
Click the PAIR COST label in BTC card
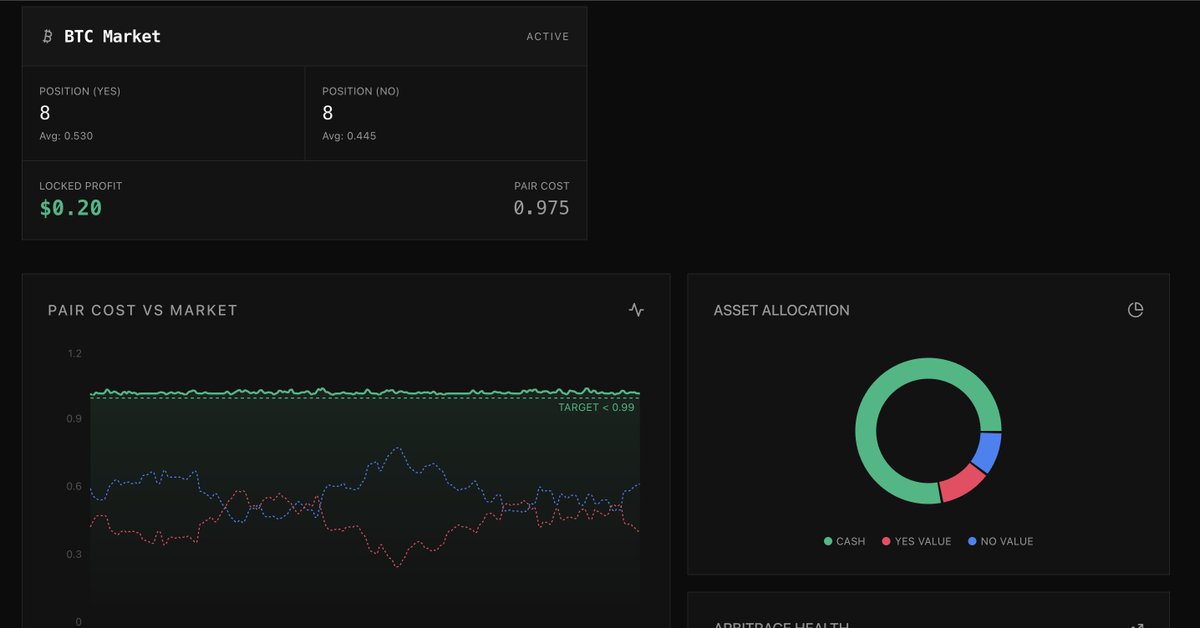540,186
